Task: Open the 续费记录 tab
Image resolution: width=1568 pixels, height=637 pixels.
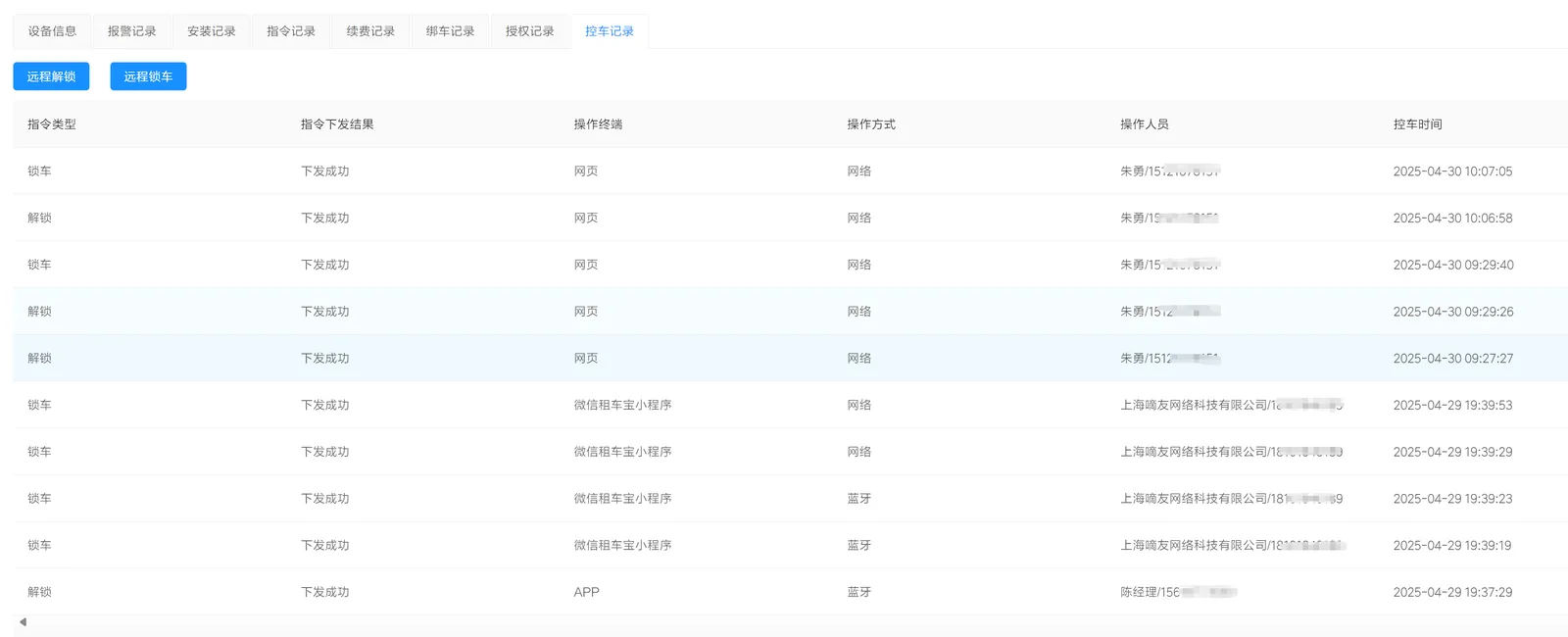Action: click(x=370, y=31)
